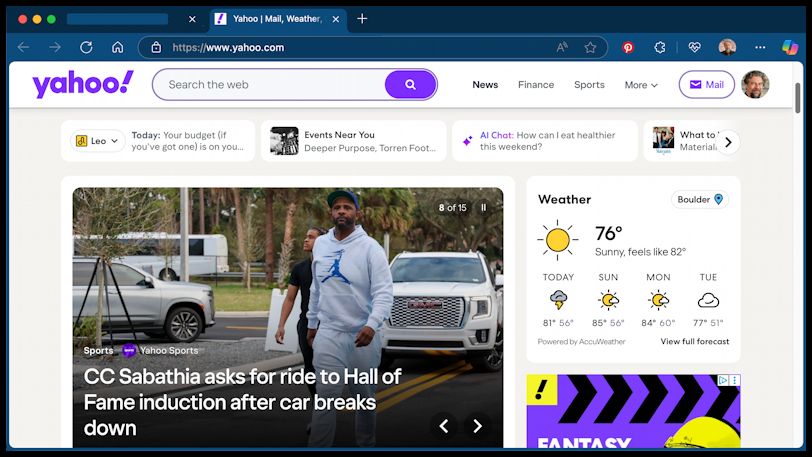Viewport: 812px width, 457px height.
Task: Click the browser forward arrow
Action: (x=55, y=48)
